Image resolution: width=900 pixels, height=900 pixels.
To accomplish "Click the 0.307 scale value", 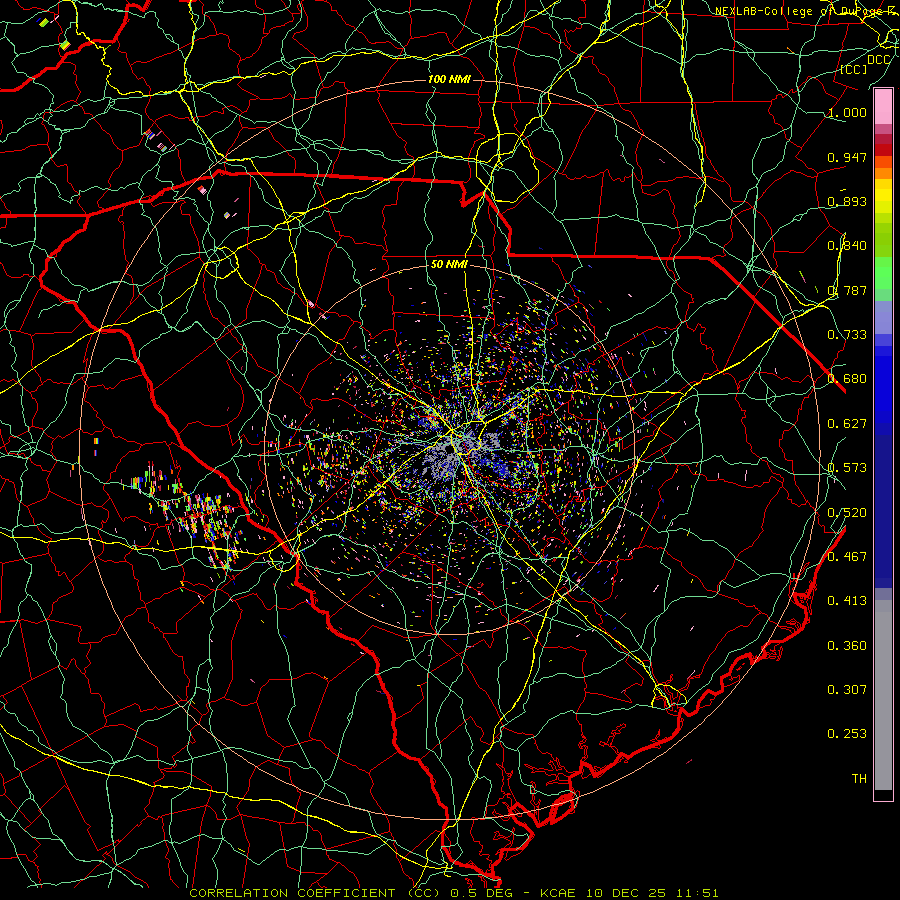I will tap(847, 689).
